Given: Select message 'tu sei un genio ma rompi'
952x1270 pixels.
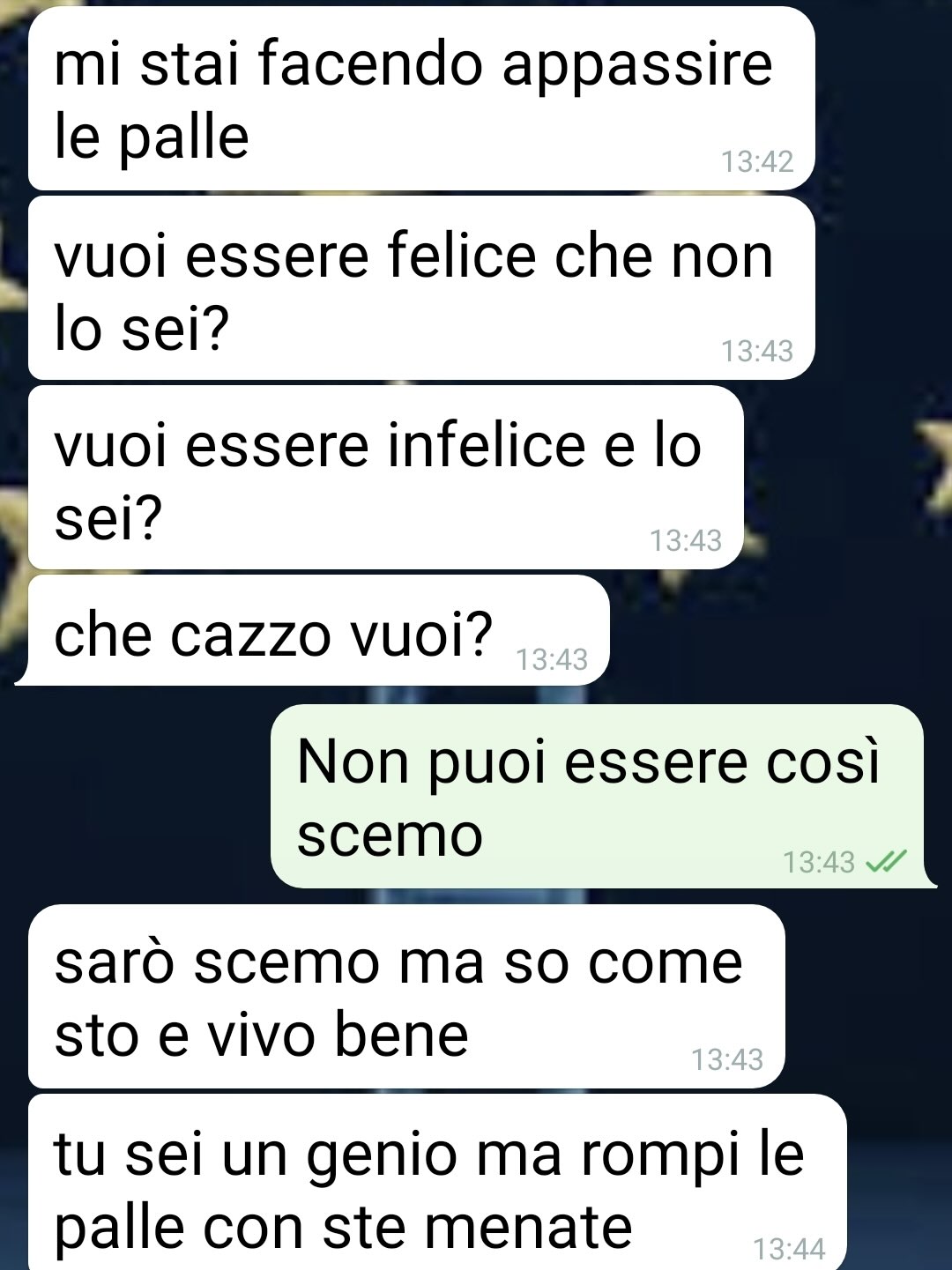Looking at the screenshot, I should point(437,1182).
